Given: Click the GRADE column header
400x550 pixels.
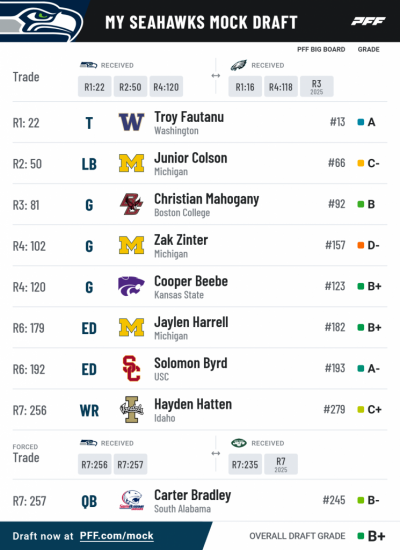Looking at the screenshot, I should tap(368, 49).
